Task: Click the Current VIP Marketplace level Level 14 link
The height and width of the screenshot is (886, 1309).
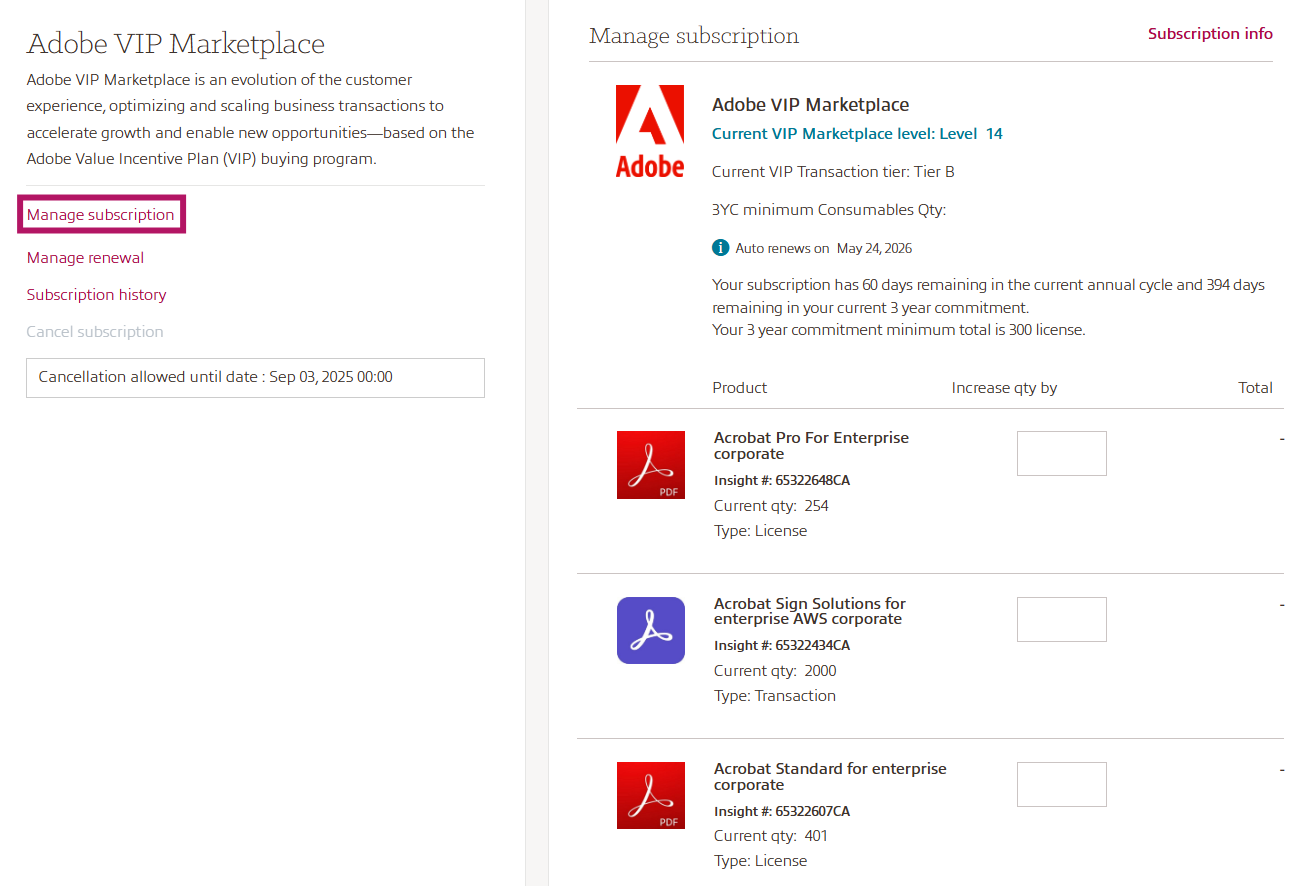Action: point(856,133)
